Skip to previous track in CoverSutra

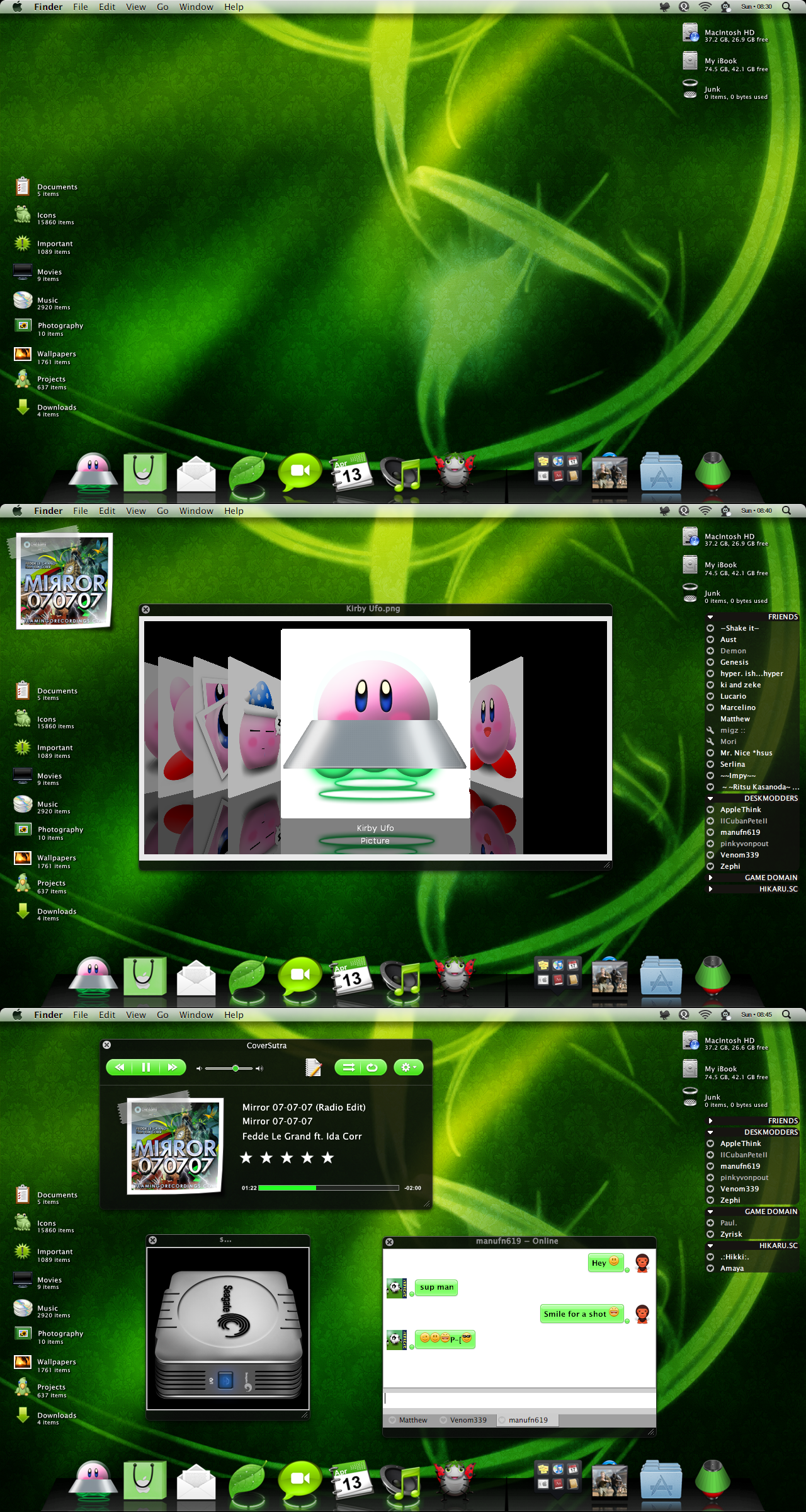120,1067
